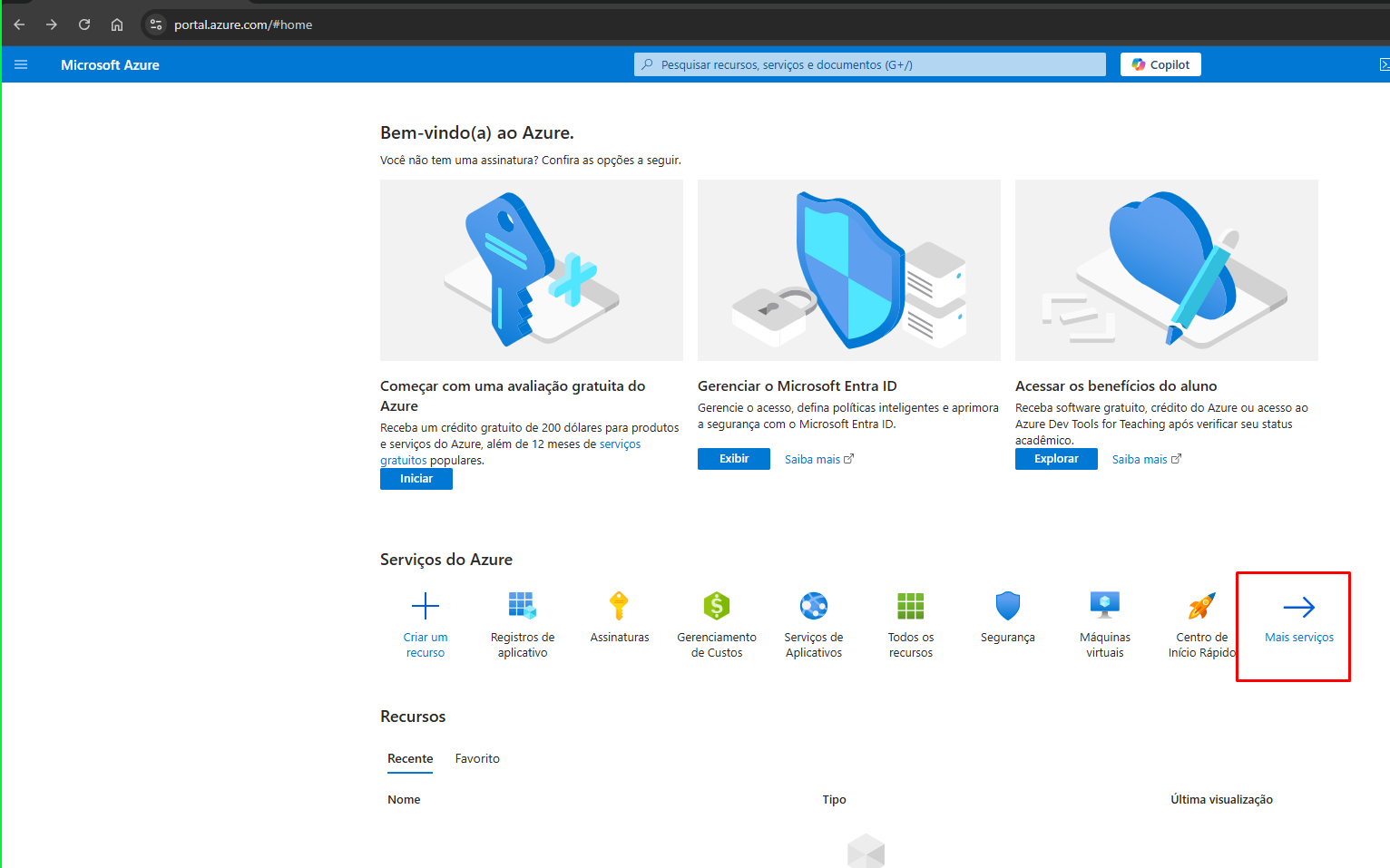Switch to the Favorito tab

(477, 758)
